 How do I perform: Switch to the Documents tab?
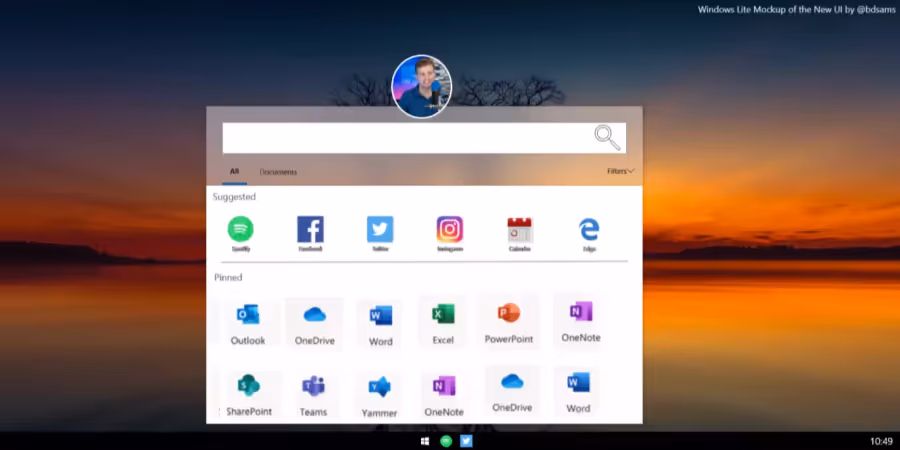point(278,172)
